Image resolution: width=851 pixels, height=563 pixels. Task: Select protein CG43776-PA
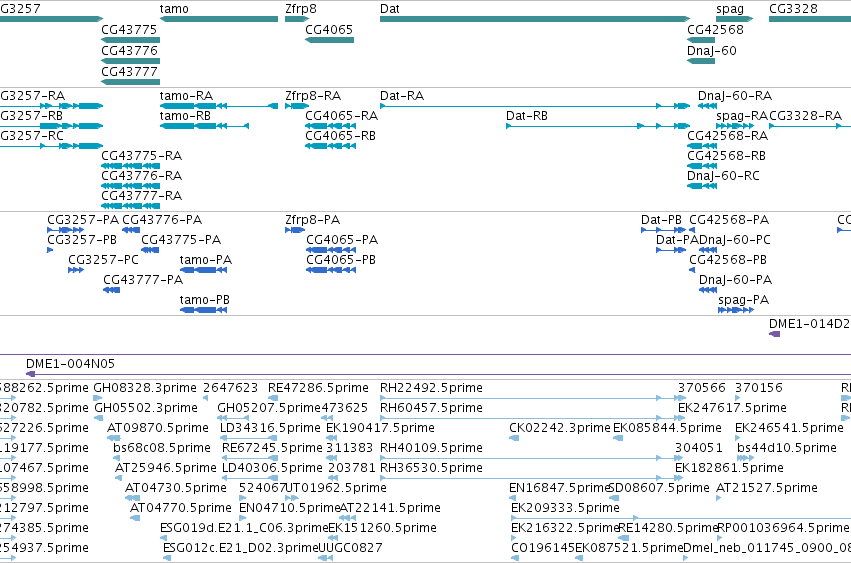tap(162, 220)
